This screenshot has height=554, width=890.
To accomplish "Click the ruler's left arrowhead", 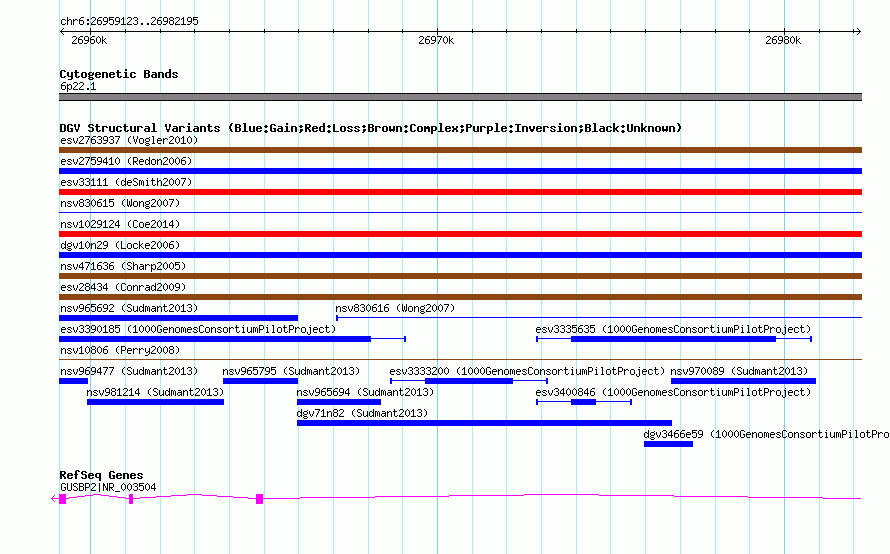I will tap(62, 32).
